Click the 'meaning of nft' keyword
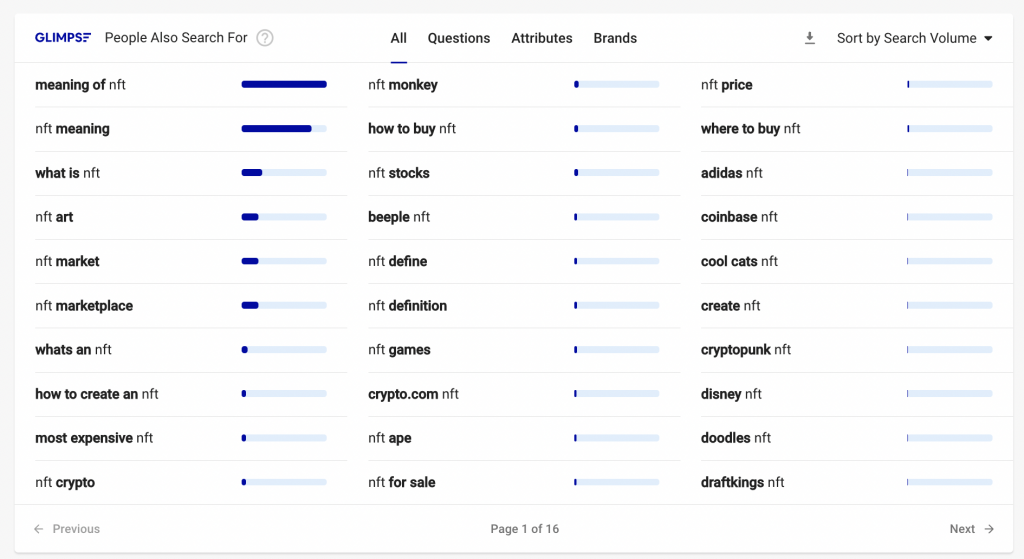Image resolution: width=1024 pixels, height=559 pixels. (x=80, y=85)
